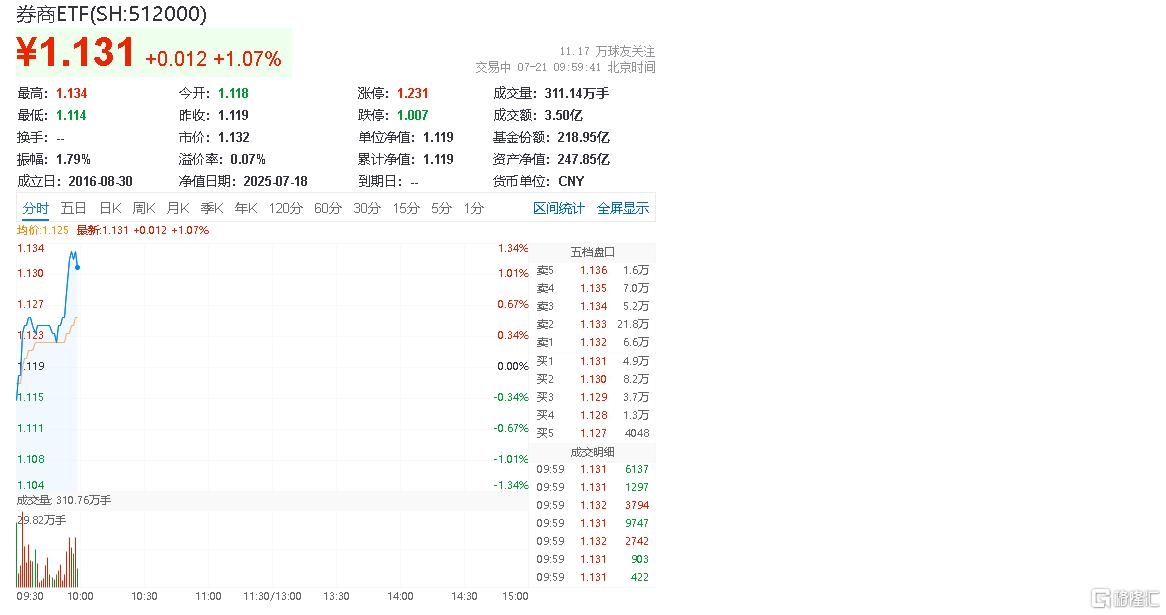
Task: Click the trade row with volume 2742
Action: click(x=593, y=541)
